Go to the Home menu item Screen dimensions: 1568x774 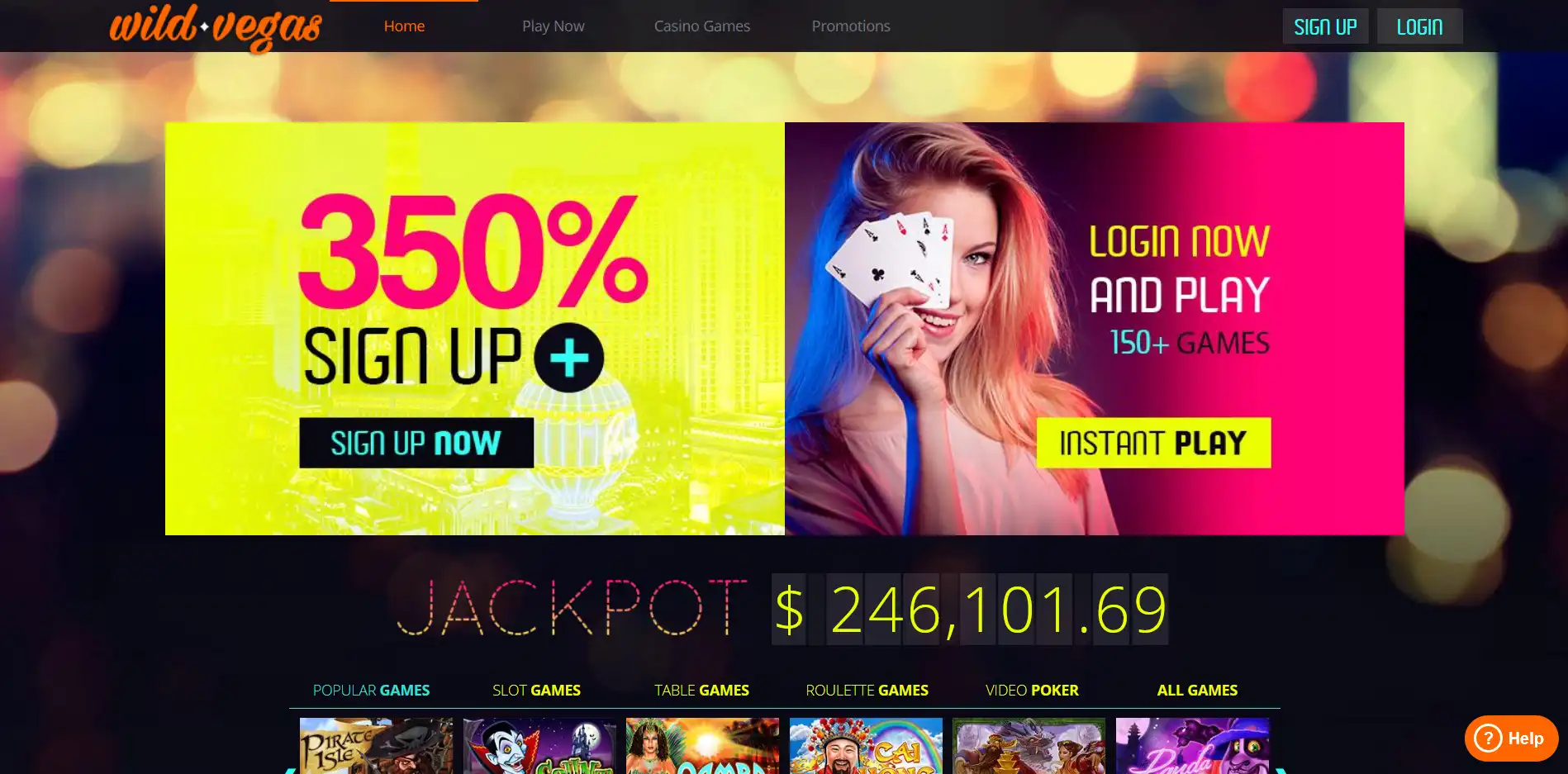pyautogui.click(x=404, y=26)
